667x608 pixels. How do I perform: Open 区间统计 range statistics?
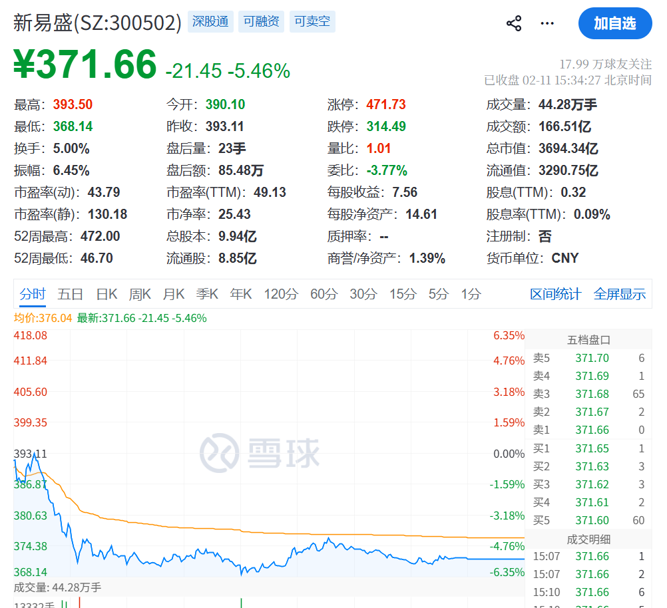555,294
